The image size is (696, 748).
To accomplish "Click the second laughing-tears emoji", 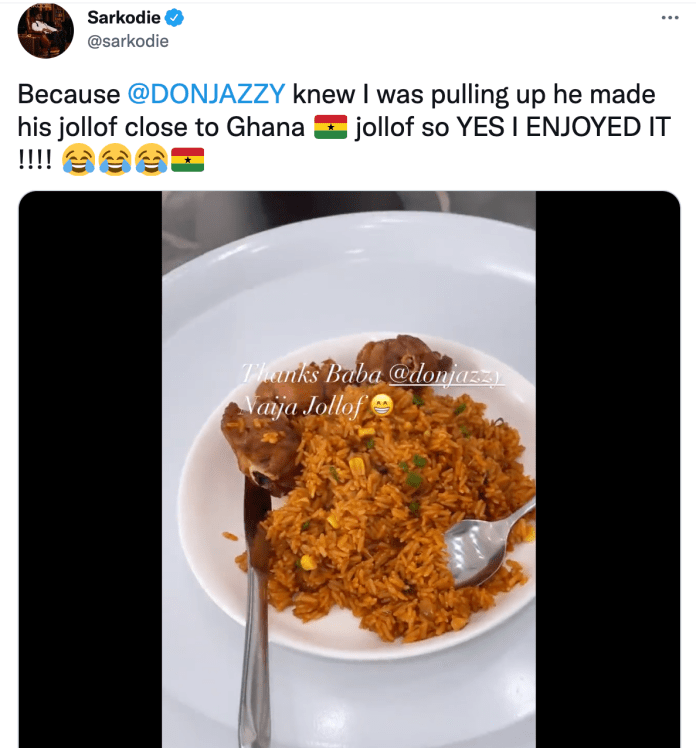I will tap(115, 160).
